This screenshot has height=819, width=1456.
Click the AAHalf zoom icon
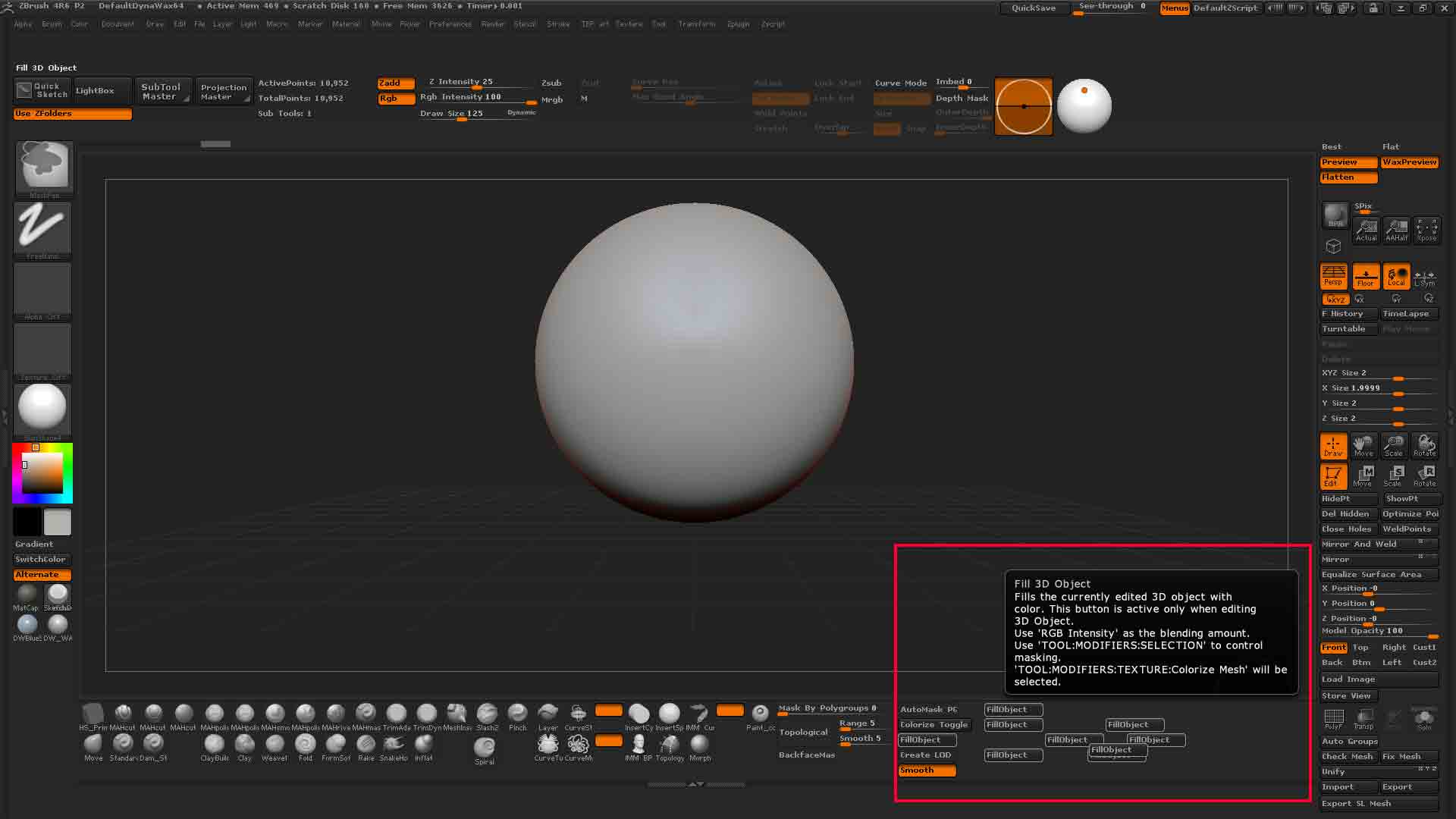tap(1396, 230)
